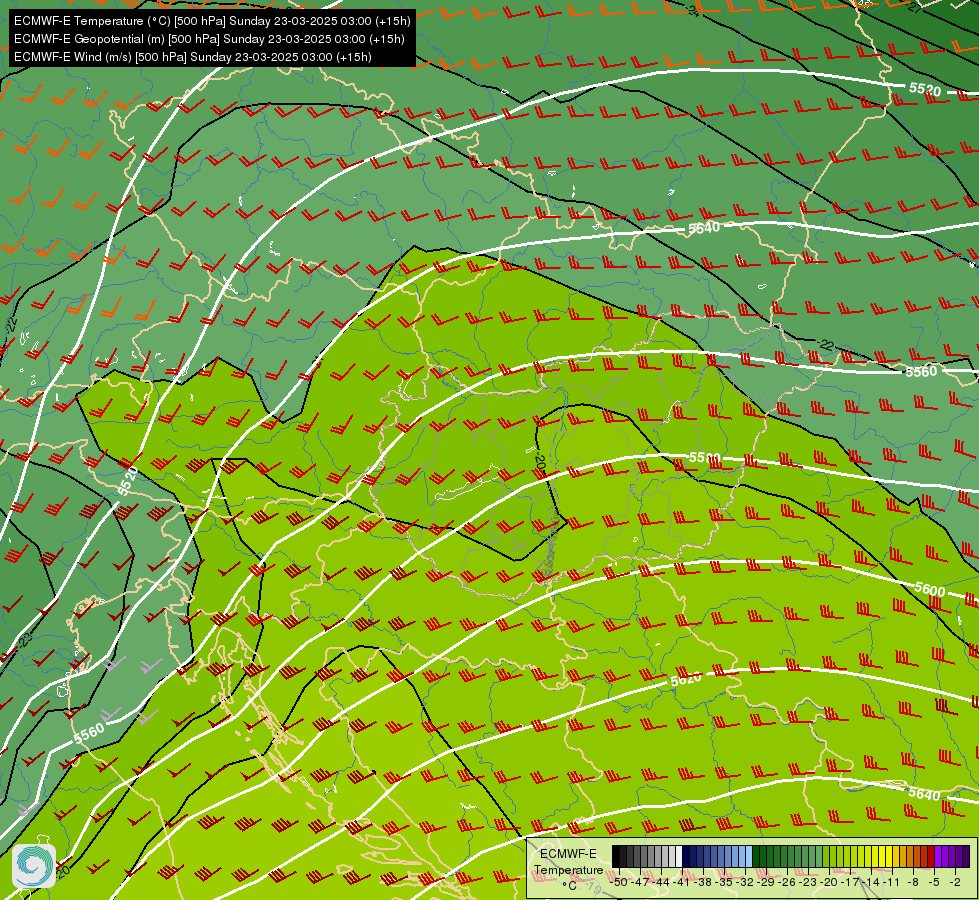Click the purple swatch at the legend's warm end
Viewport: 979px width, 900px height.
(966, 857)
